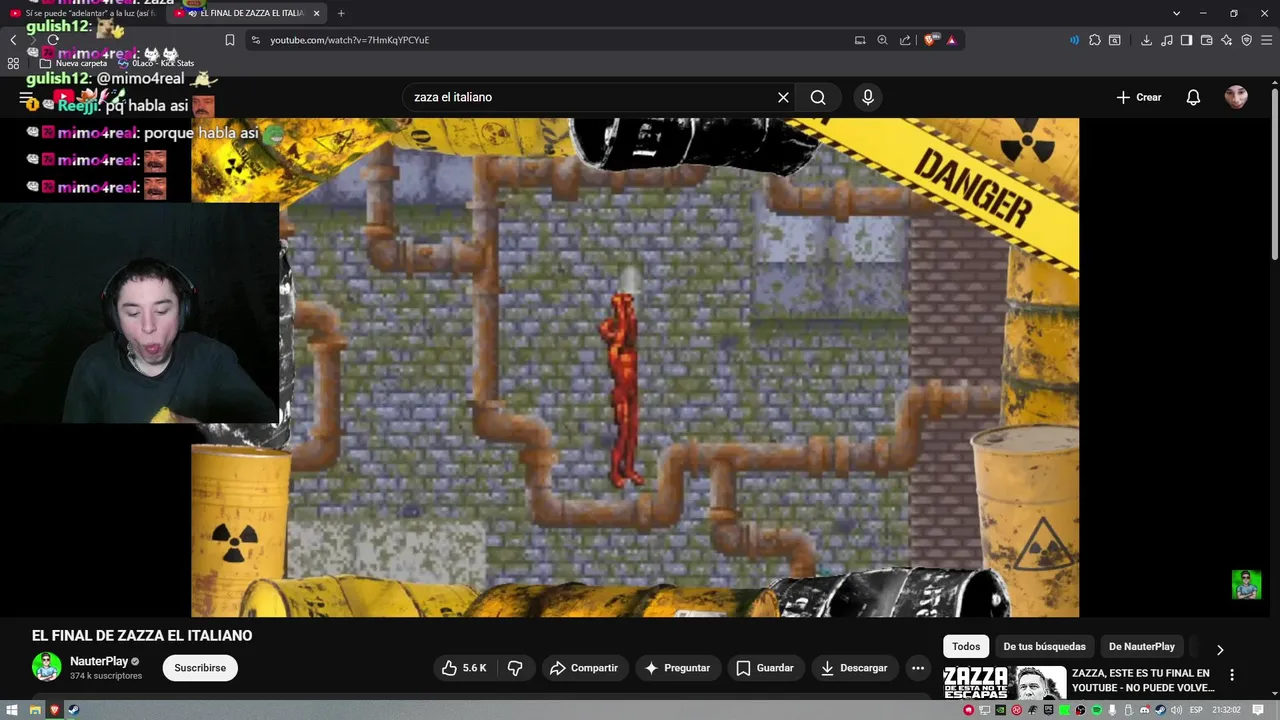This screenshot has height=720, width=1280.
Task: Click the Steam taskbar icon
Action: tap(73, 710)
